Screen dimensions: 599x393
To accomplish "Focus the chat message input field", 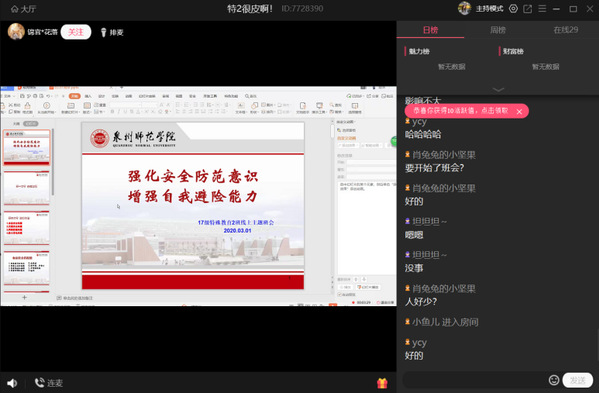I will point(474,380).
